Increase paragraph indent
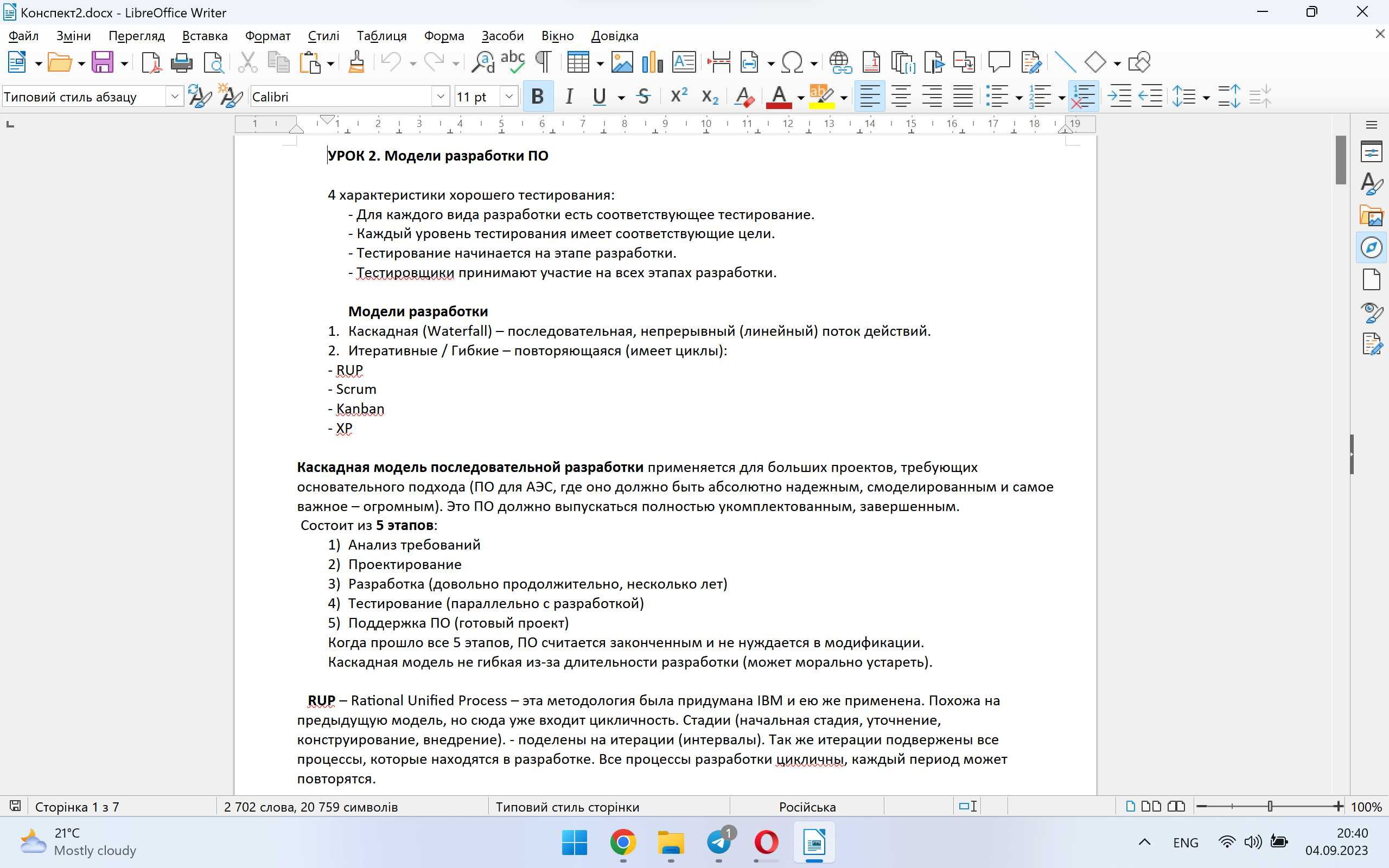 [1119, 97]
